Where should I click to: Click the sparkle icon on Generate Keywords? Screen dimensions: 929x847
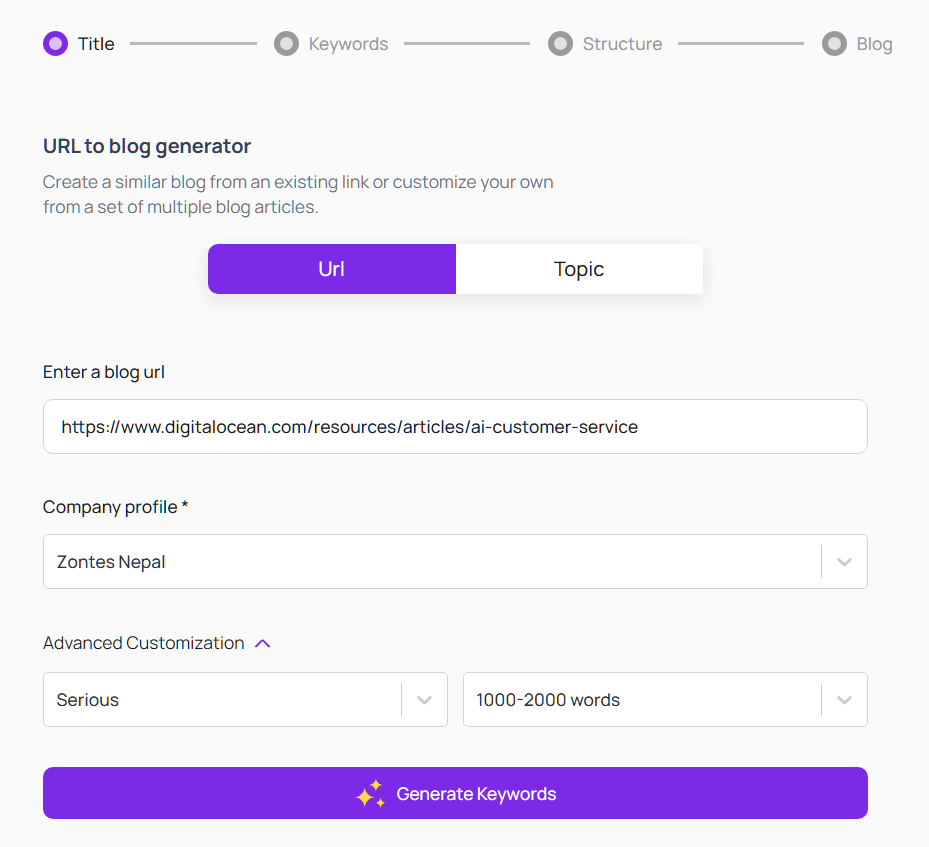pyautogui.click(x=370, y=794)
